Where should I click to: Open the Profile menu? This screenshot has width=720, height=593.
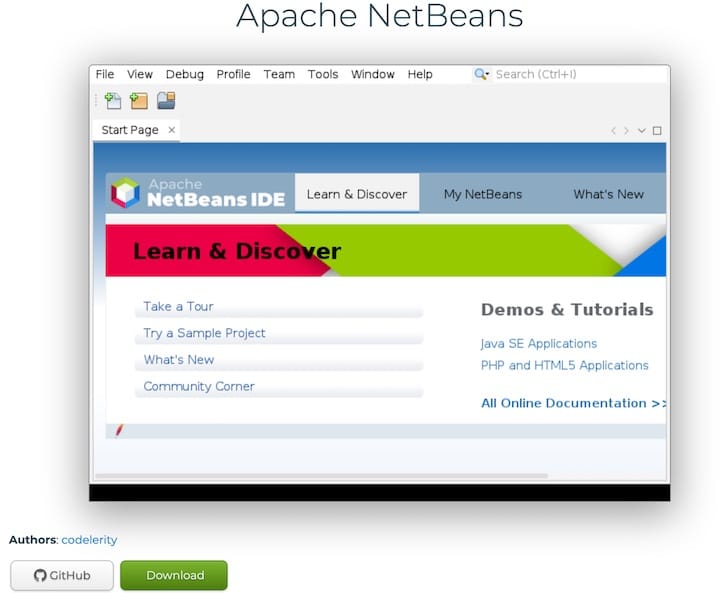click(x=233, y=74)
